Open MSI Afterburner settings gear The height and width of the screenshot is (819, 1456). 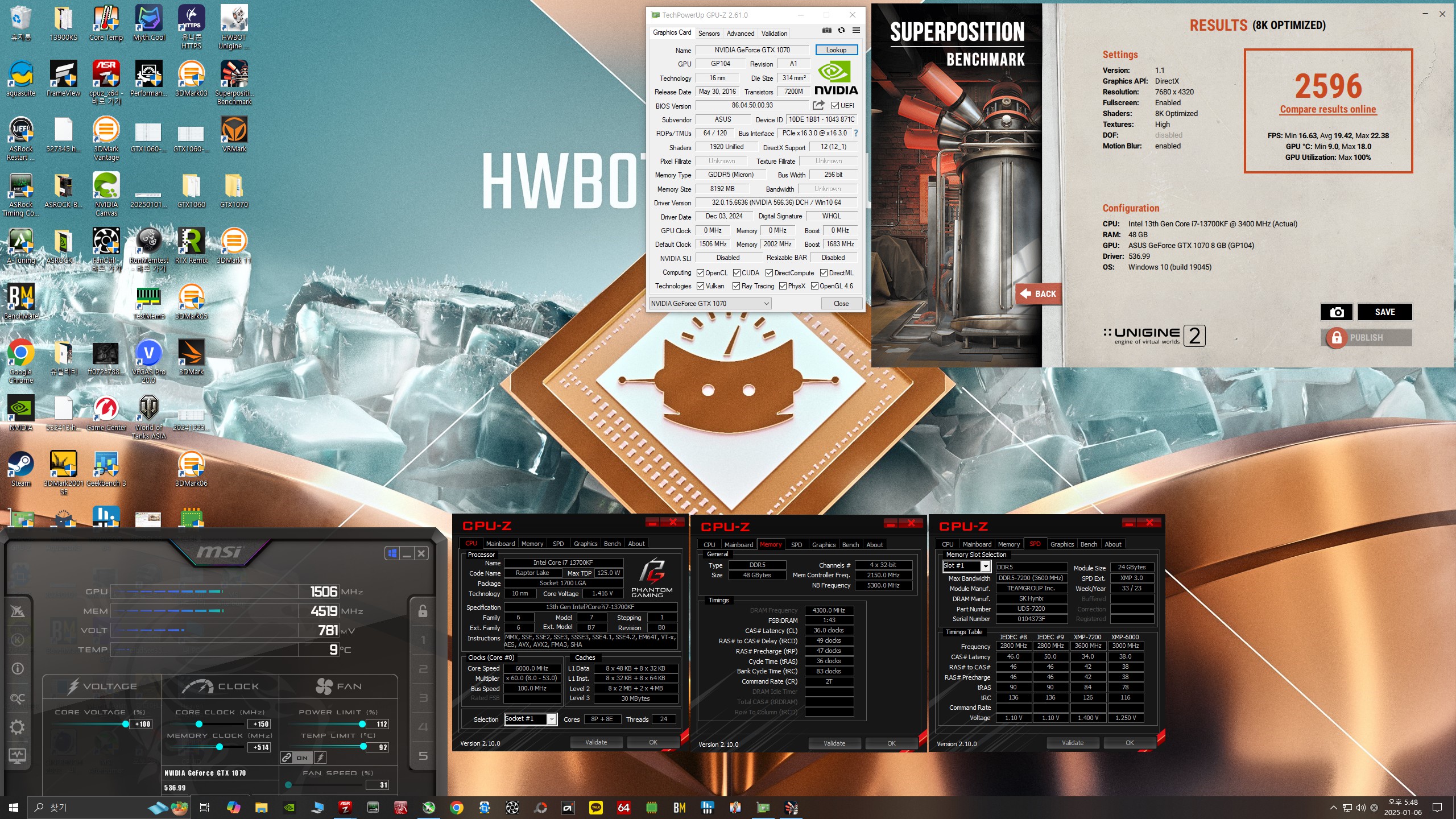[18, 727]
